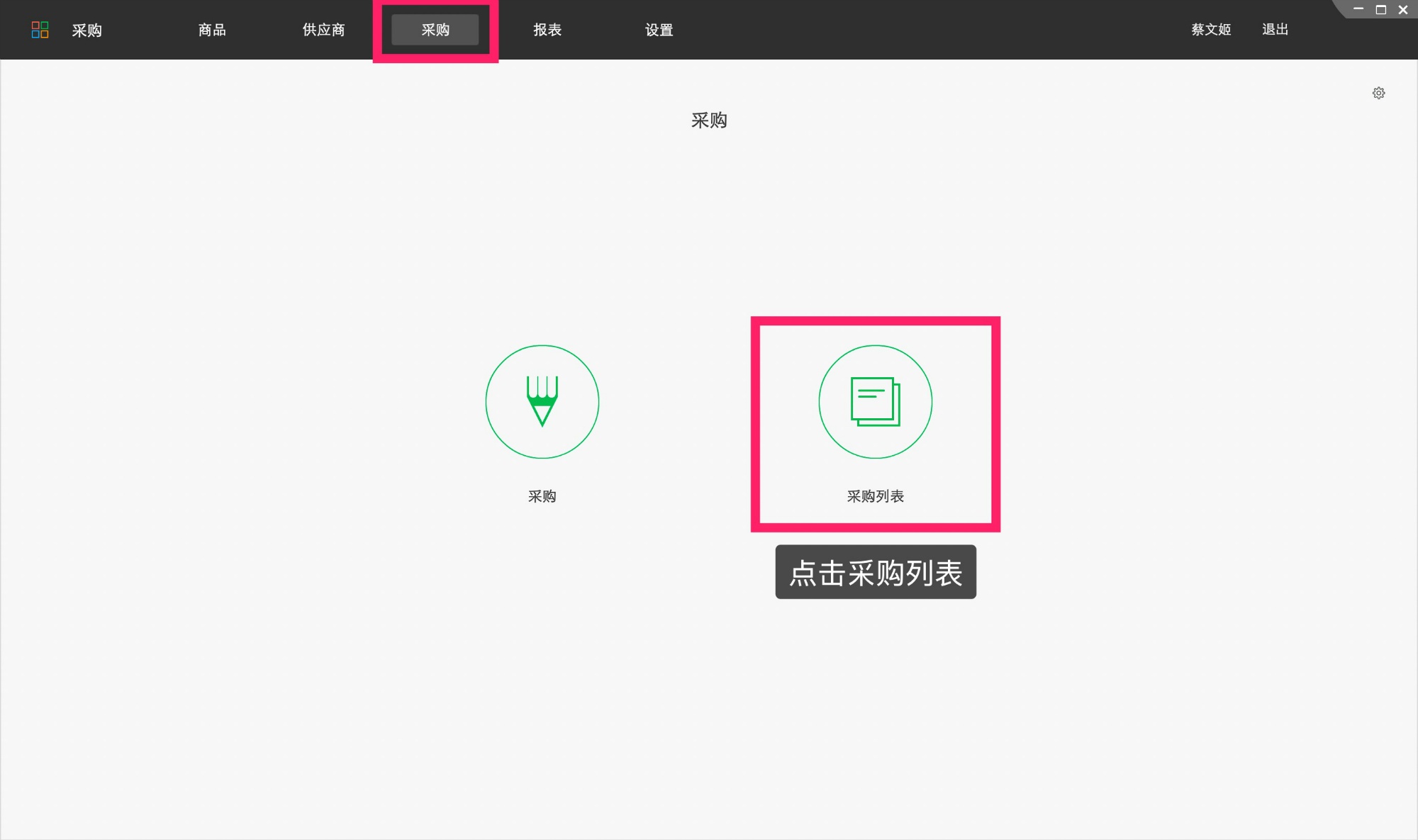Open the 设置 menu item
Screen dimensions: 1418x840
pos(659,30)
